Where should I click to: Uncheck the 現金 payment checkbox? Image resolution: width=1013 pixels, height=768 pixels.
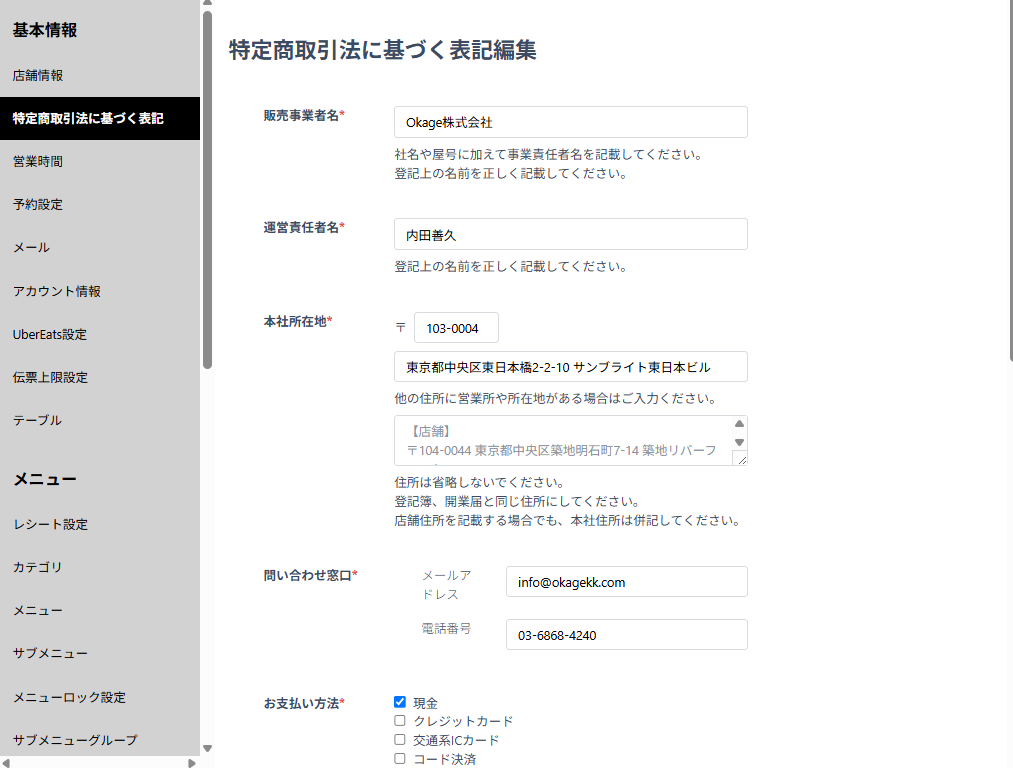400,702
